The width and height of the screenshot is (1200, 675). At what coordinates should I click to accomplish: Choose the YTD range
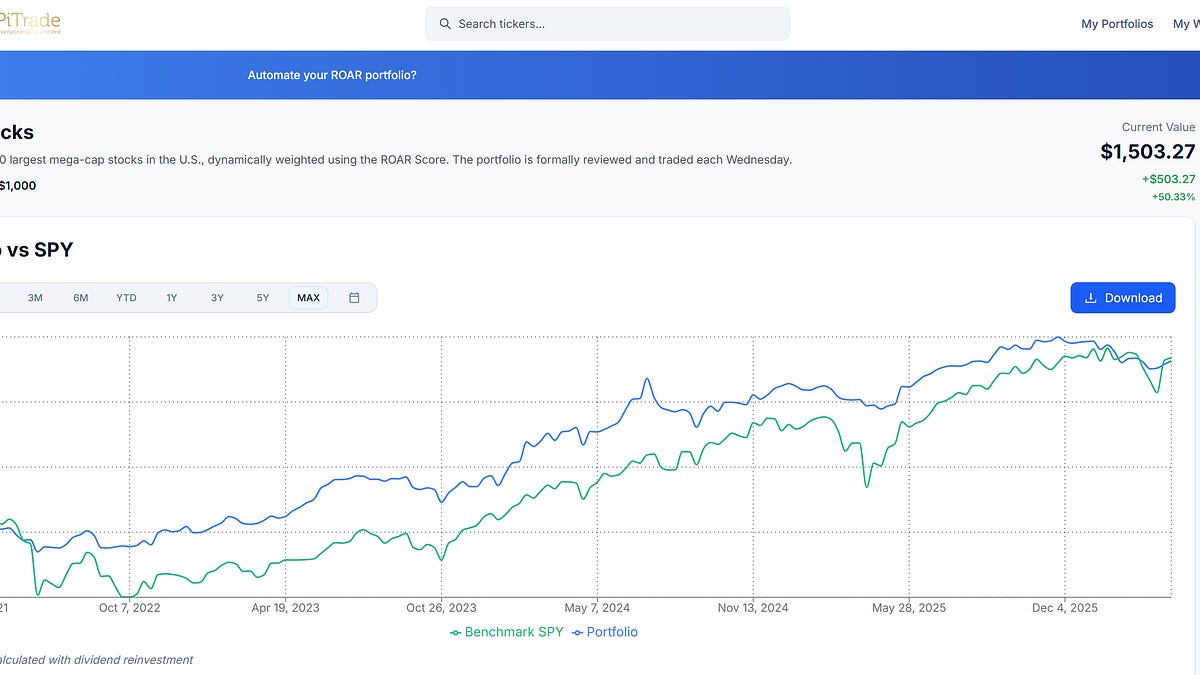point(126,298)
